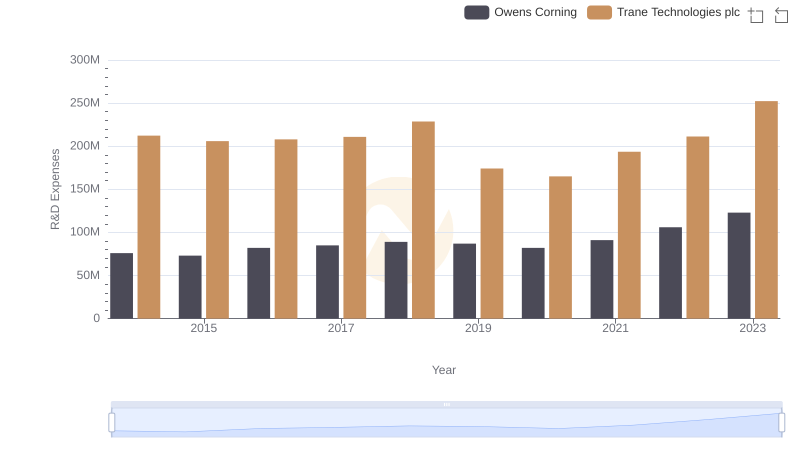Click the small grip at range slider top

point(446,404)
